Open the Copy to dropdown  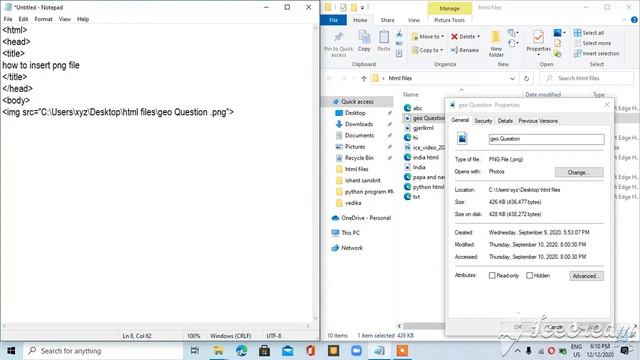pos(427,50)
